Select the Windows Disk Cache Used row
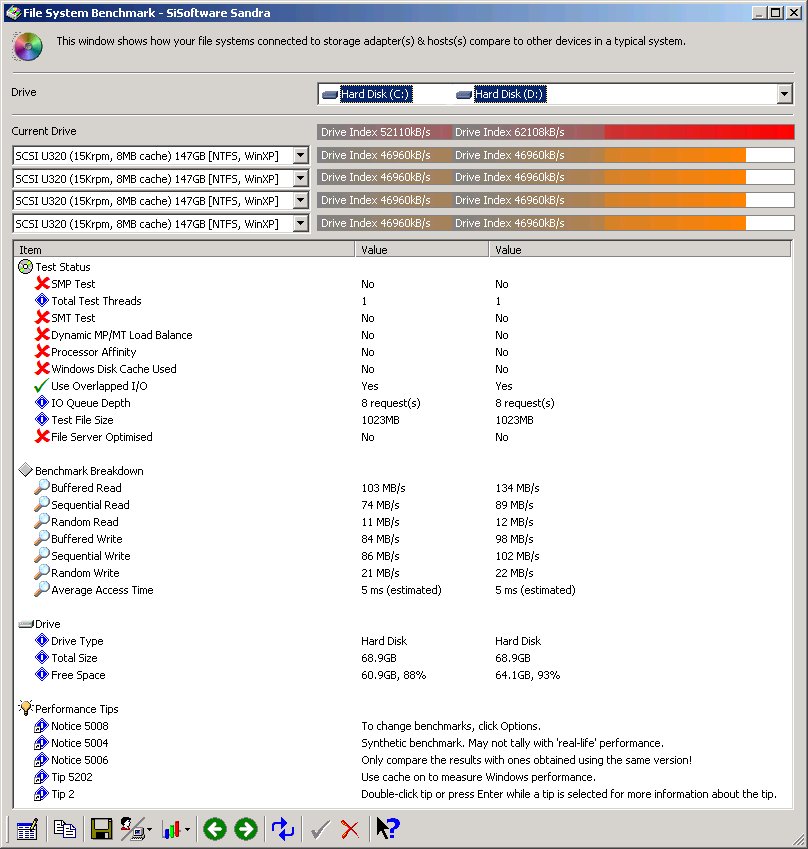 (x=402, y=369)
